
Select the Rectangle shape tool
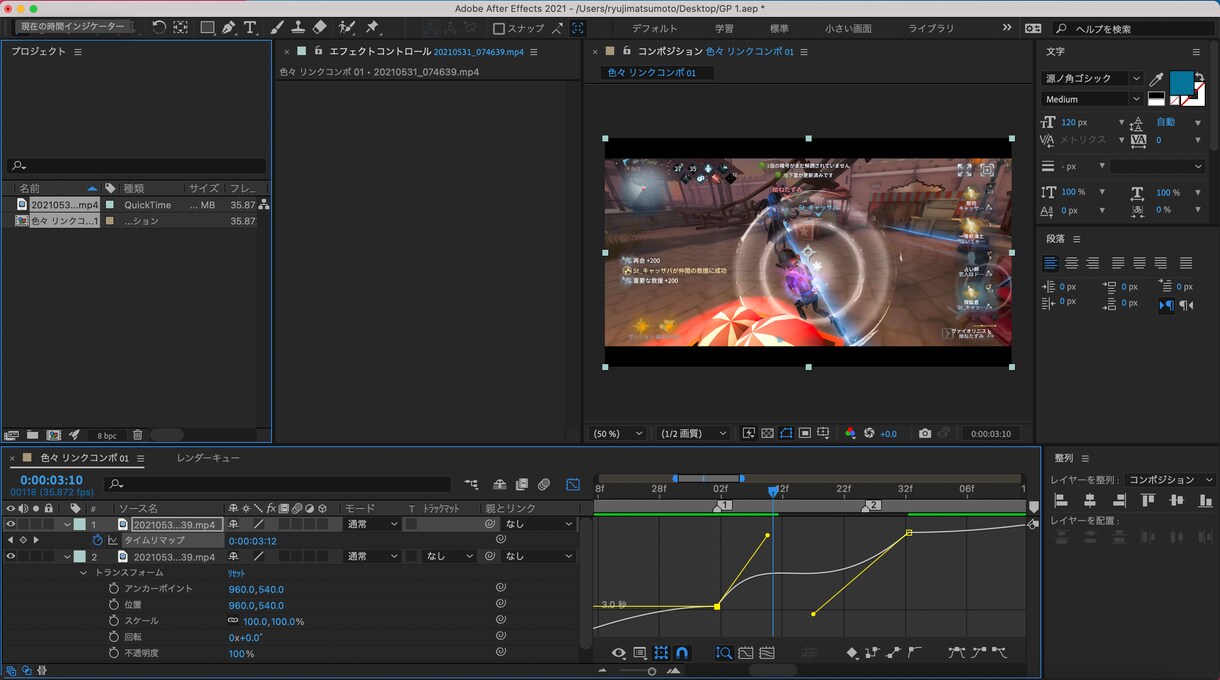(207, 28)
